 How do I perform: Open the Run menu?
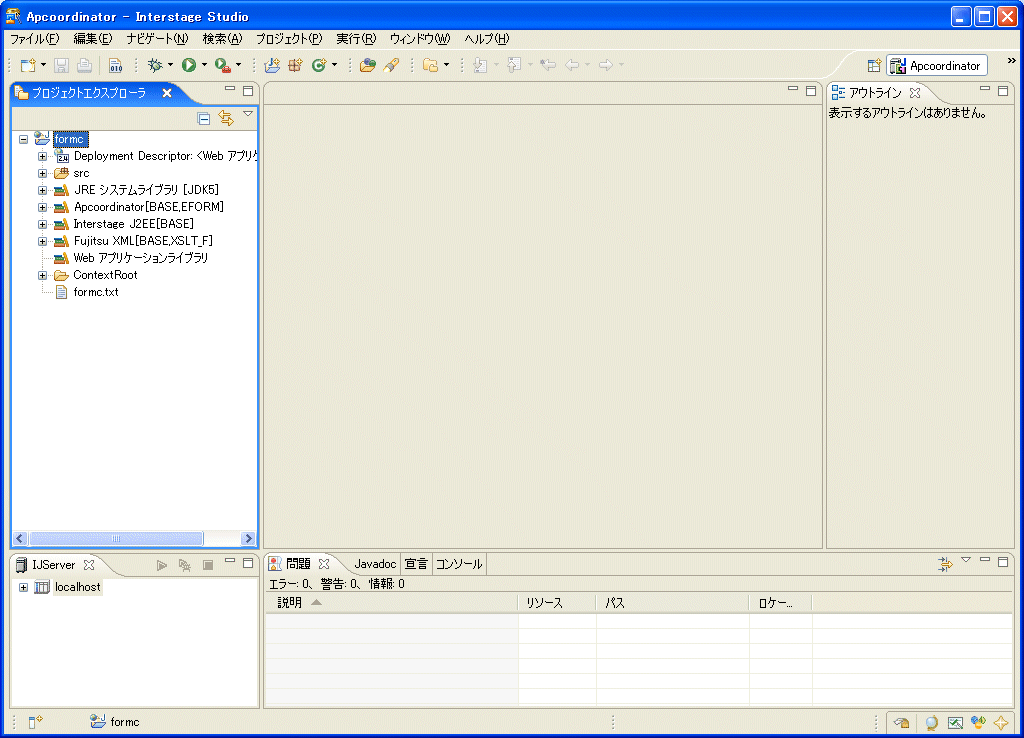pos(356,39)
